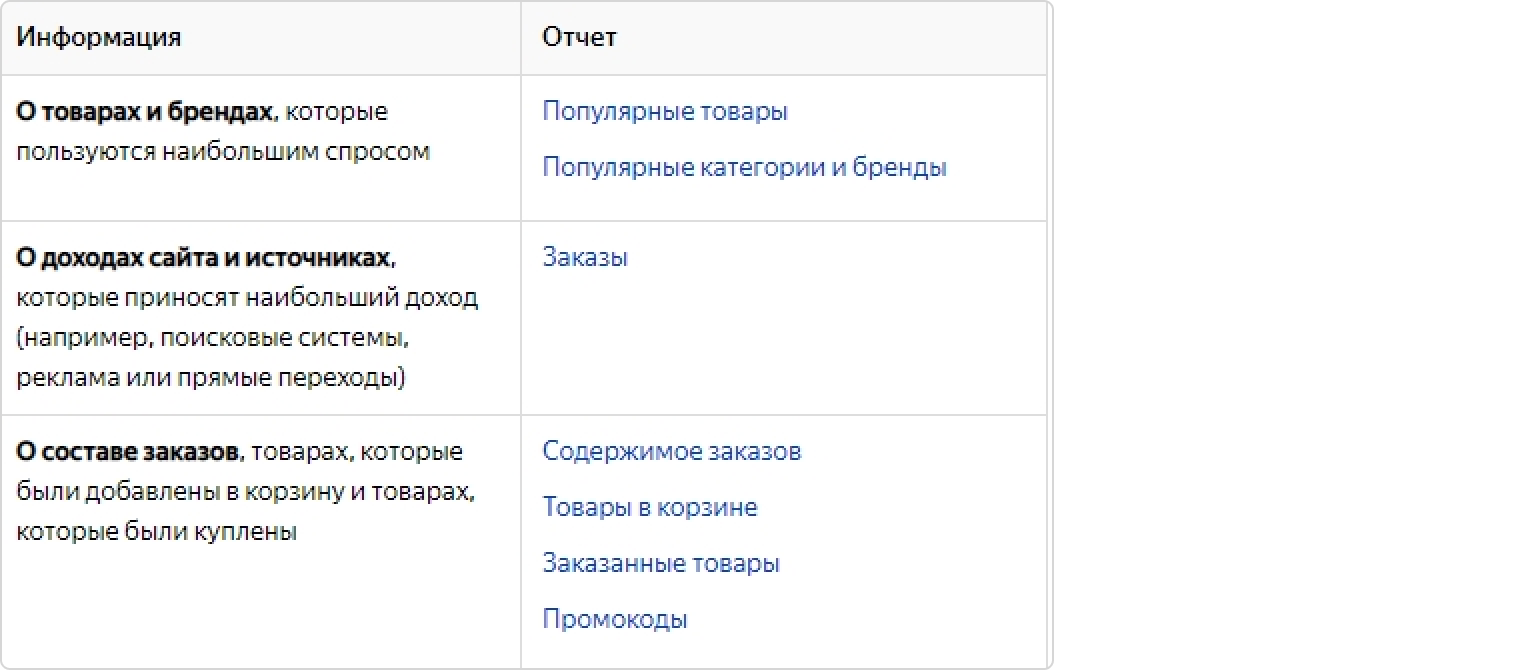Screen dimensions: 1520x670
Task: Open the Содержимое заказов report
Action: point(671,451)
